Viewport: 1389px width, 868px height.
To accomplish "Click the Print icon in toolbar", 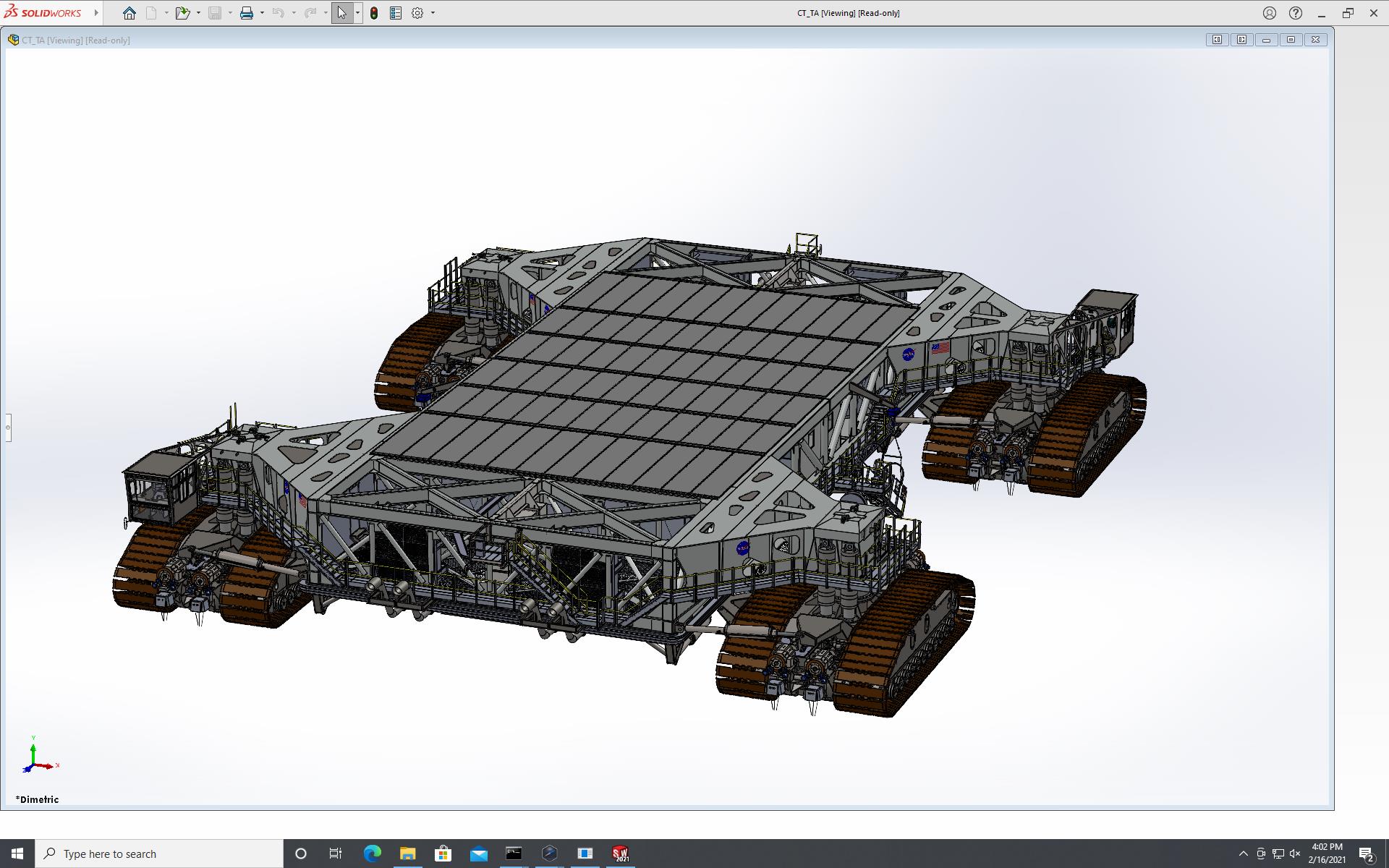I will pyautogui.click(x=247, y=13).
